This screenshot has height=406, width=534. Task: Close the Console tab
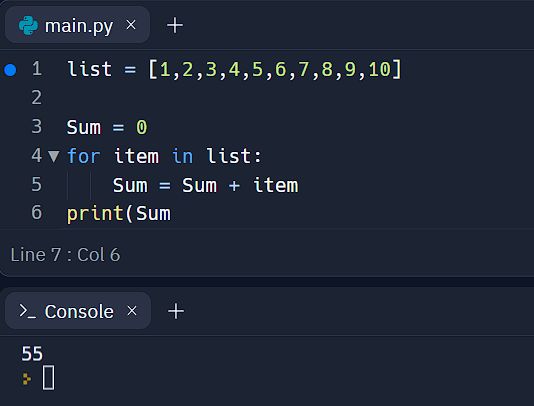[132, 311]
